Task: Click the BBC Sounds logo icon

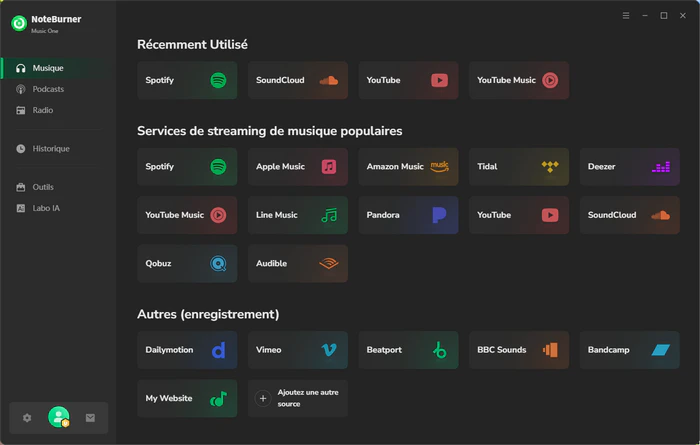Action: coord(550,350)
